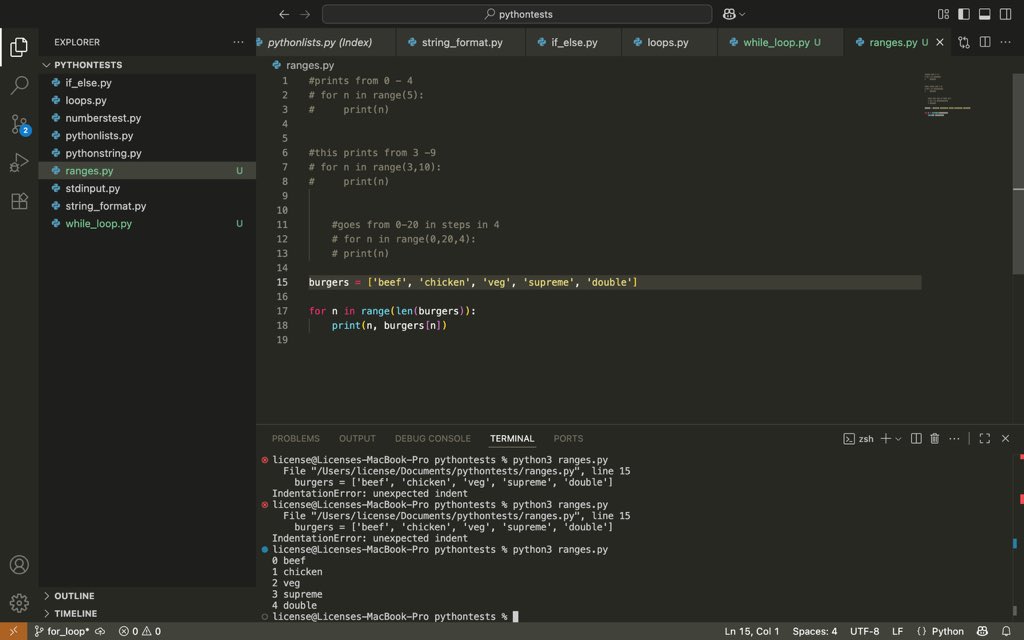Change file encoding UTF-8
1024x640 pixels.
(864, 631)
